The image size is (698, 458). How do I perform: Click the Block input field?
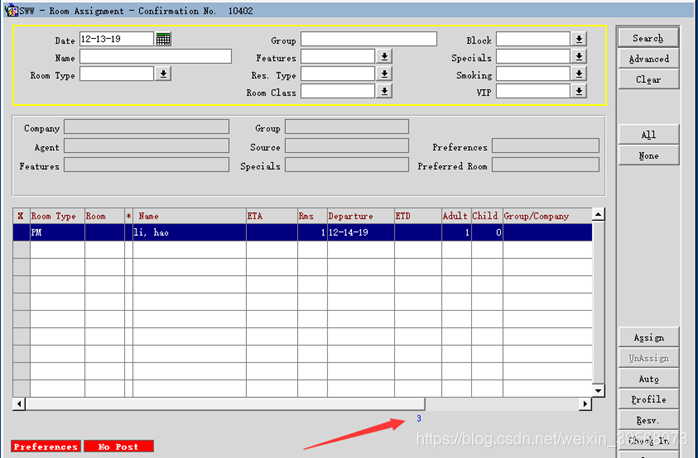(533, 39)
